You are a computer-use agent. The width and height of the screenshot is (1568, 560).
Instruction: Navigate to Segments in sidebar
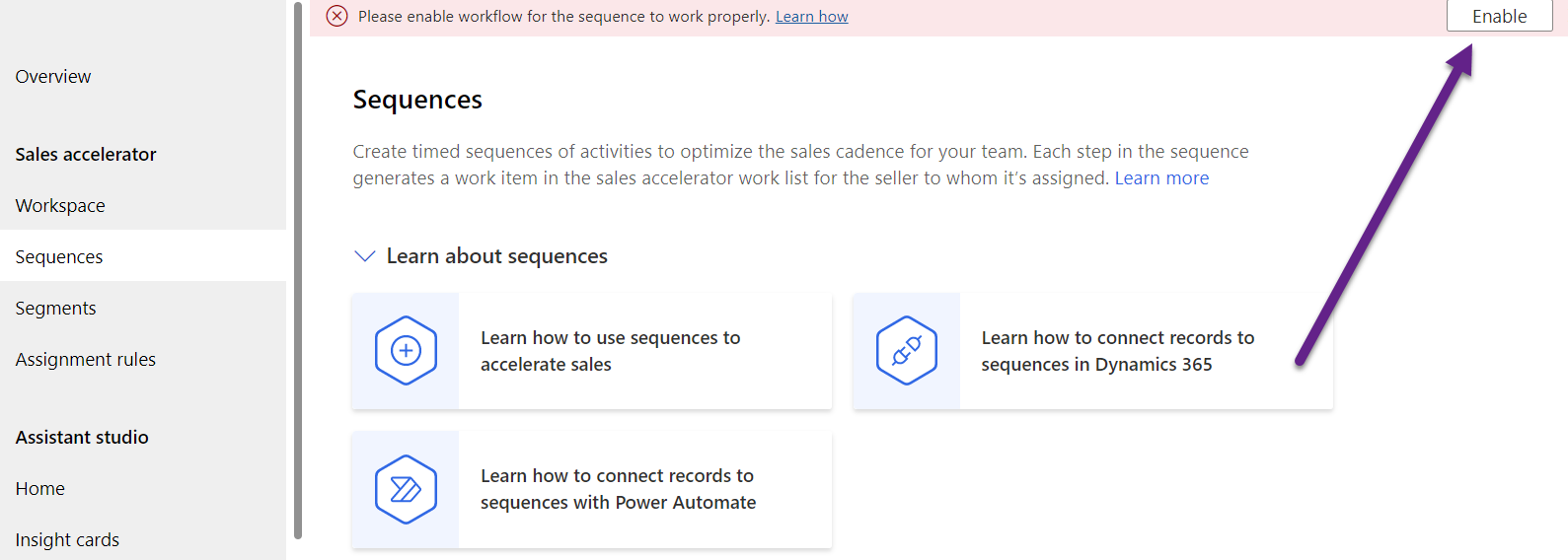[56, 309]
